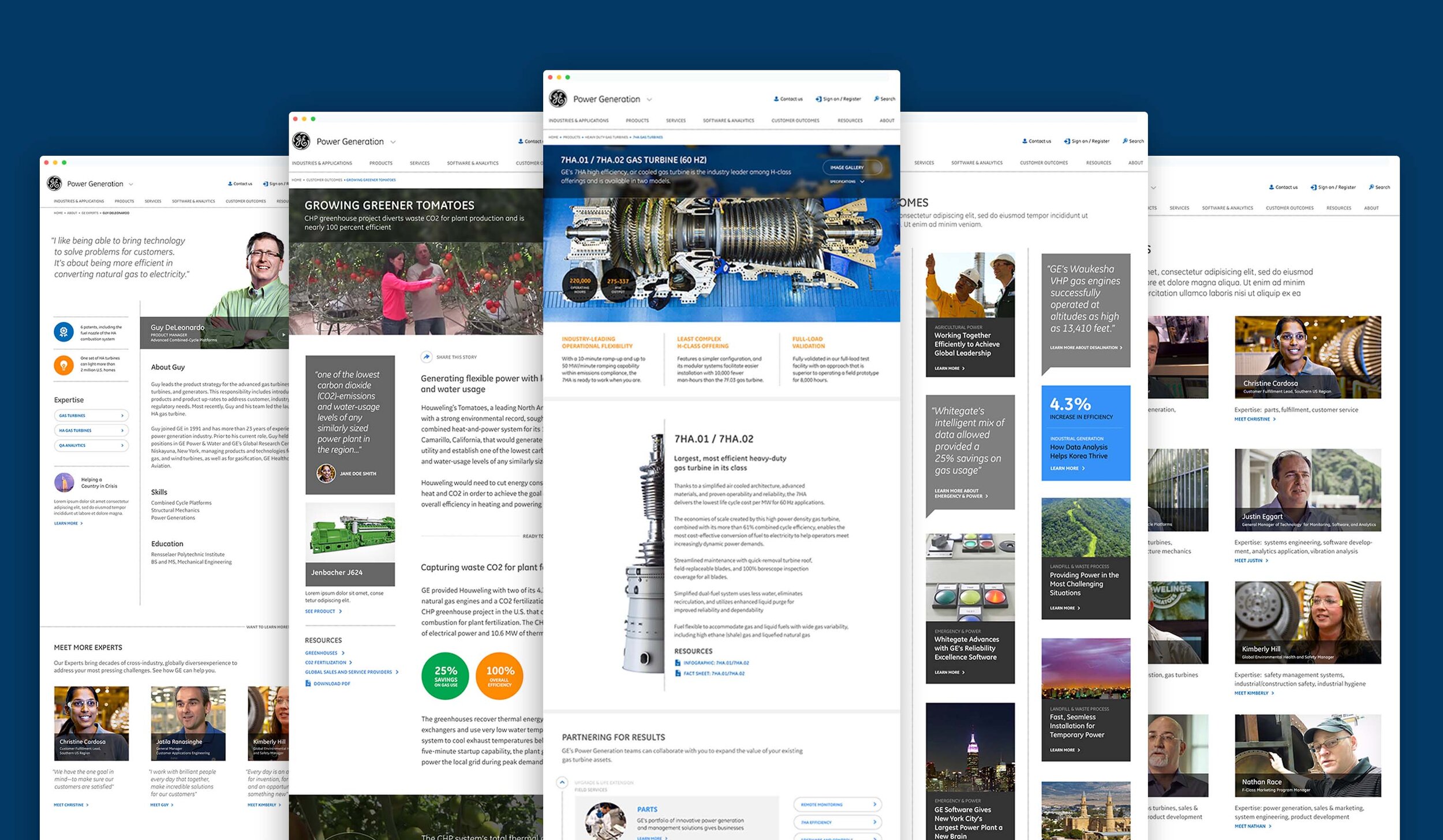Open Products menu in tomatoes window
The height and width of the screenshot is (840, 1443).
tap(381, 163)
